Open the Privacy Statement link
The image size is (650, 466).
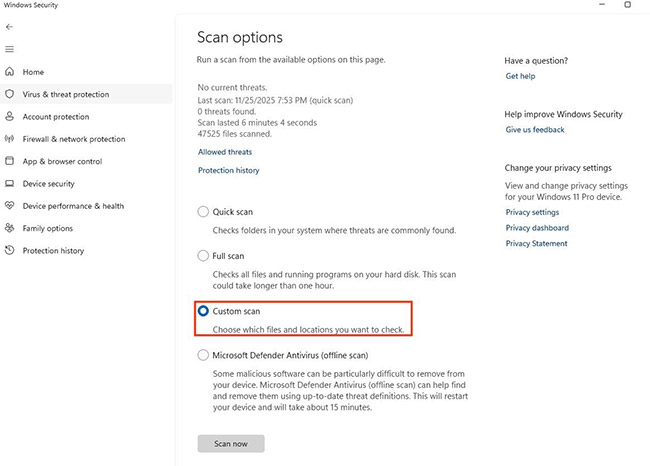click(536, 244)
